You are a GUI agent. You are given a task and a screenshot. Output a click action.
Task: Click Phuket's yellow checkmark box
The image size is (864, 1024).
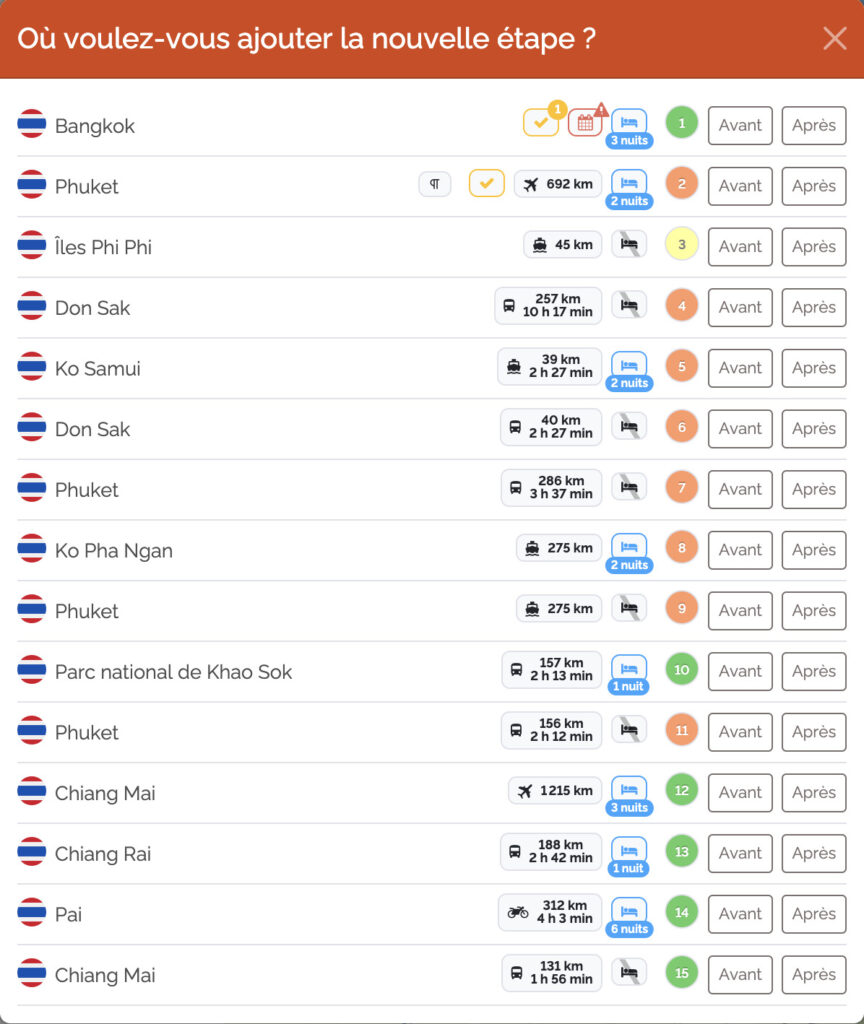(x=487, y=184)
